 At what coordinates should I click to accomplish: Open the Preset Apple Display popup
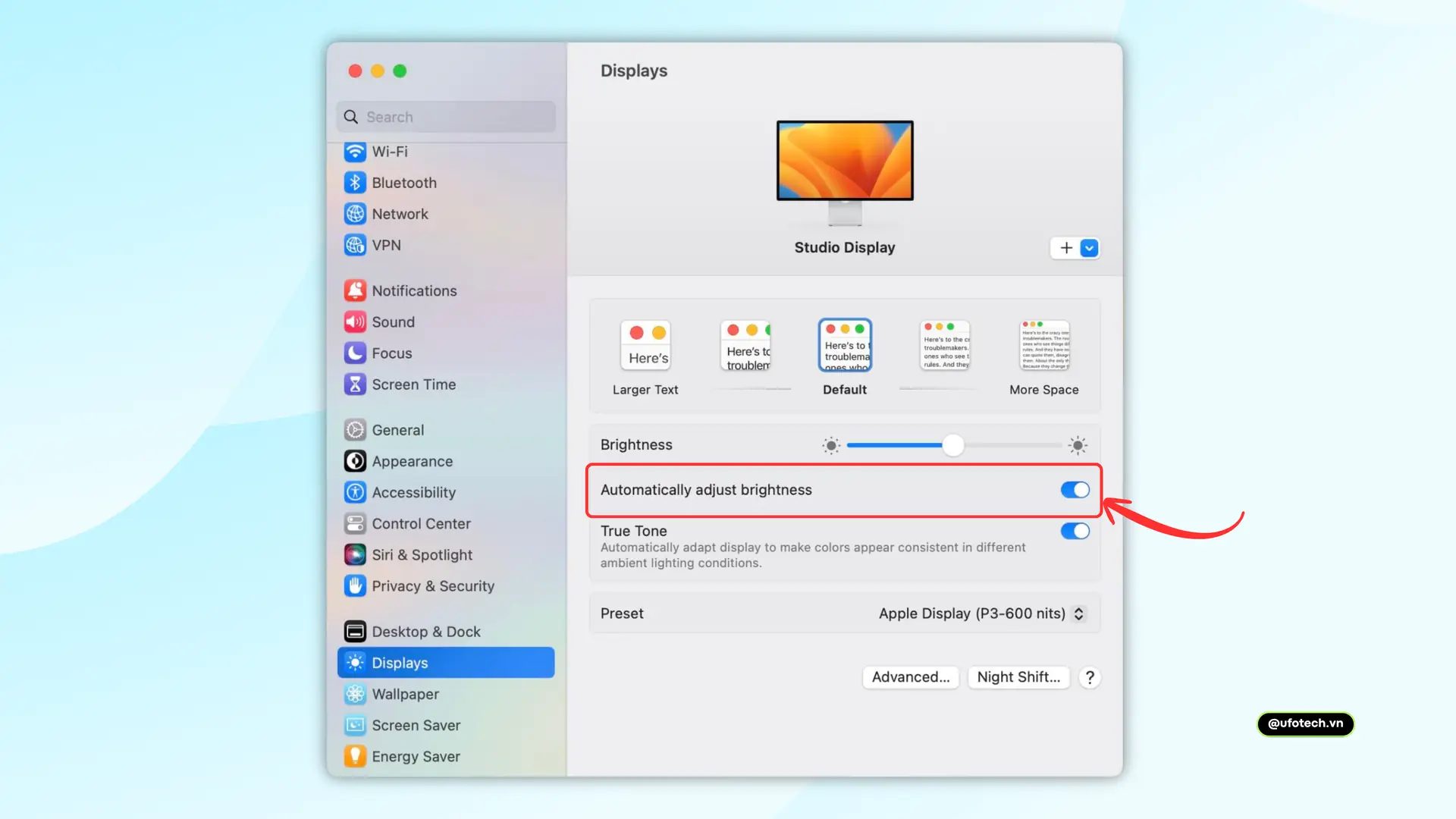pyautogui.click(x=982, y=613)
